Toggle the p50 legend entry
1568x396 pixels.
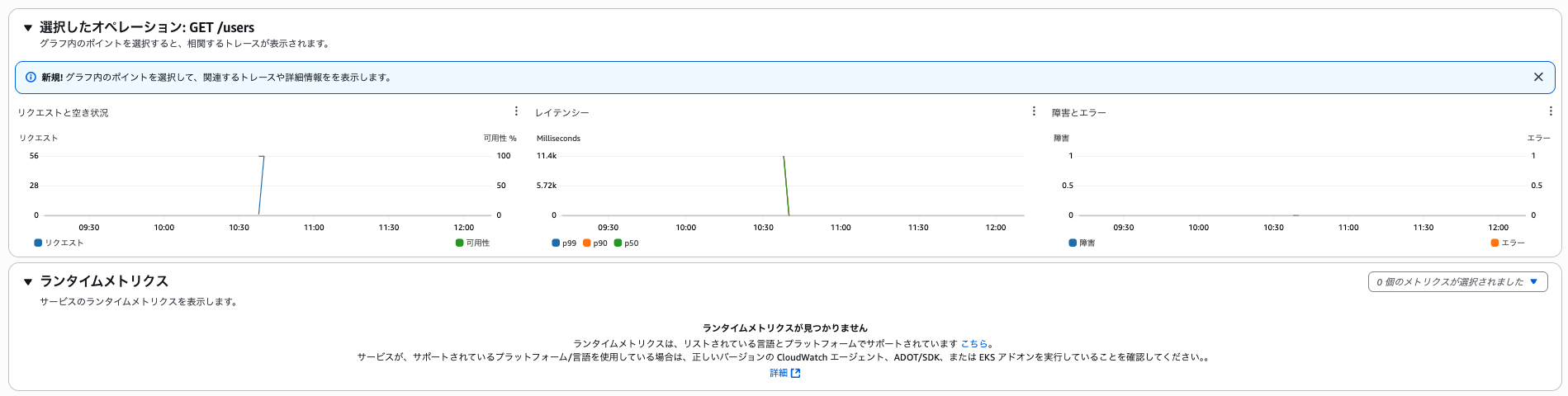coord(626,243)
